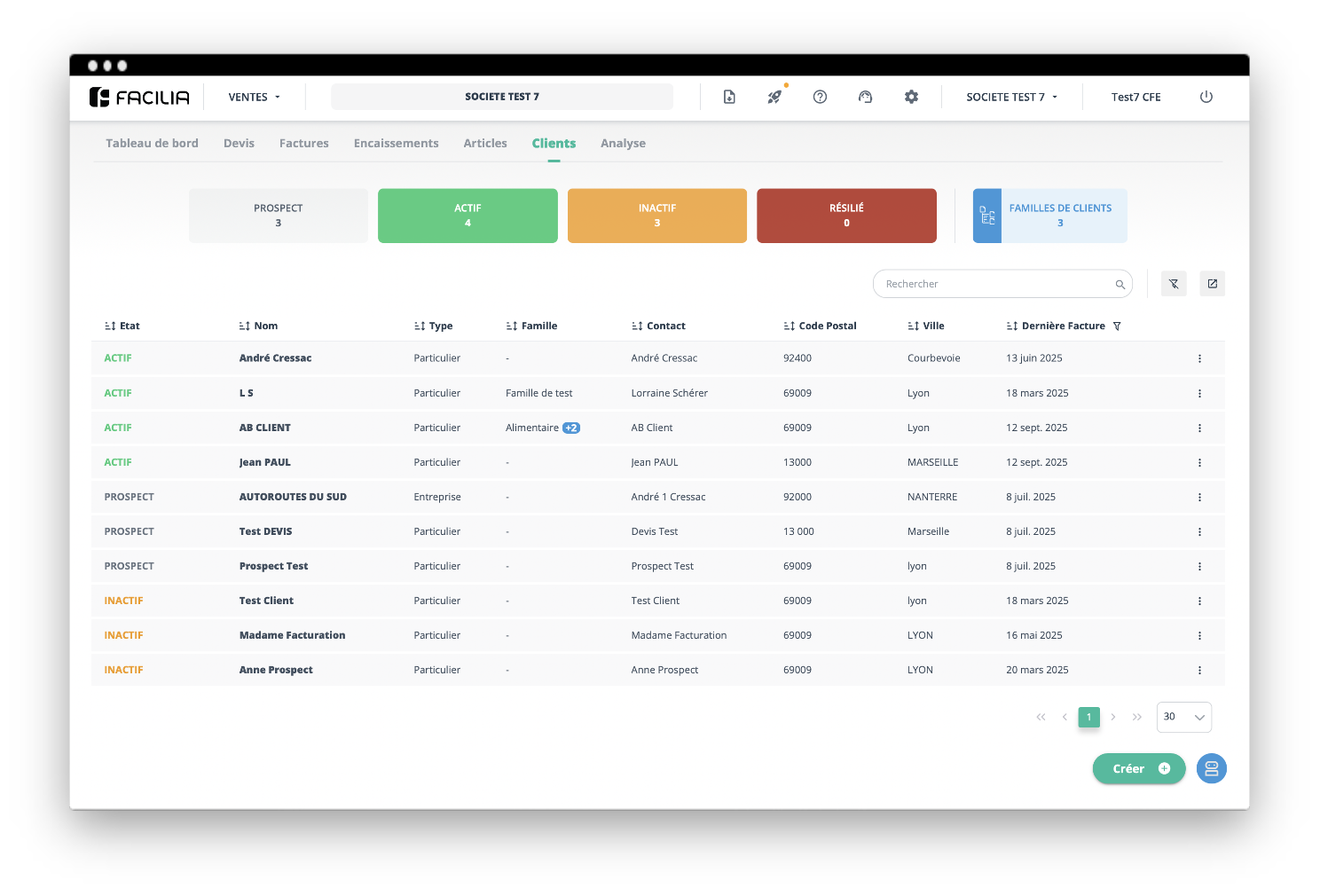
Task: Click the document download icon in header
Action: point(729,97)
